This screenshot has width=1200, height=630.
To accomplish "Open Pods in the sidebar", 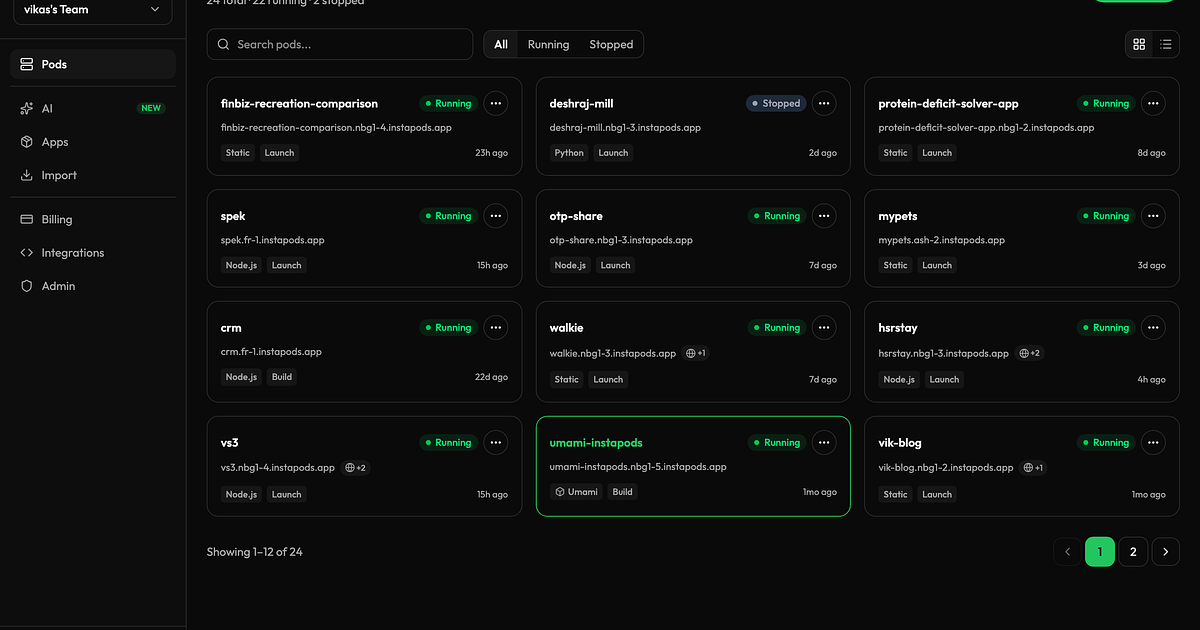I will (93, 64).
